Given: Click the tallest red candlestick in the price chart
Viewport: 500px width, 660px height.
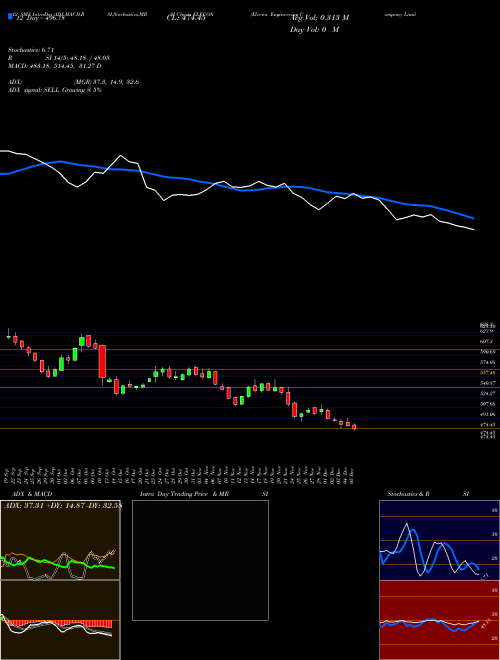Looking at the screenshot, I should point(102,362).
